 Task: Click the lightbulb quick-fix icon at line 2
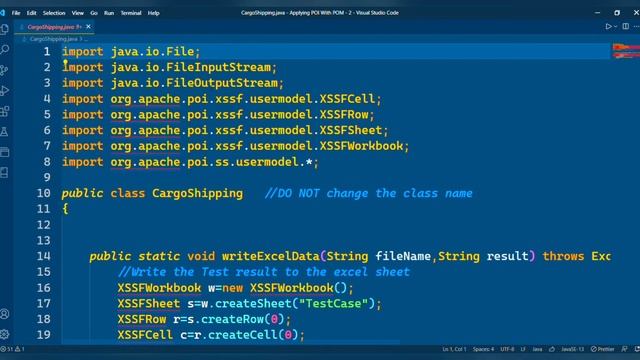65,63
